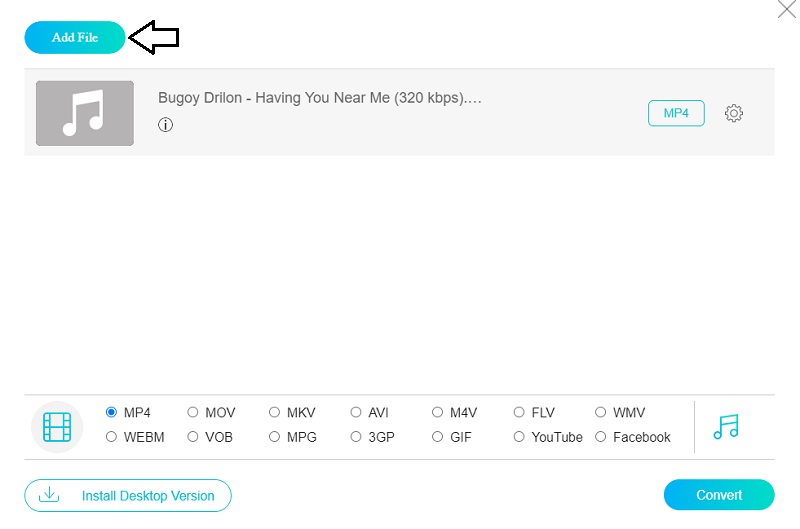Close the converter window
The image size is (800, 529).
[787, 10]
